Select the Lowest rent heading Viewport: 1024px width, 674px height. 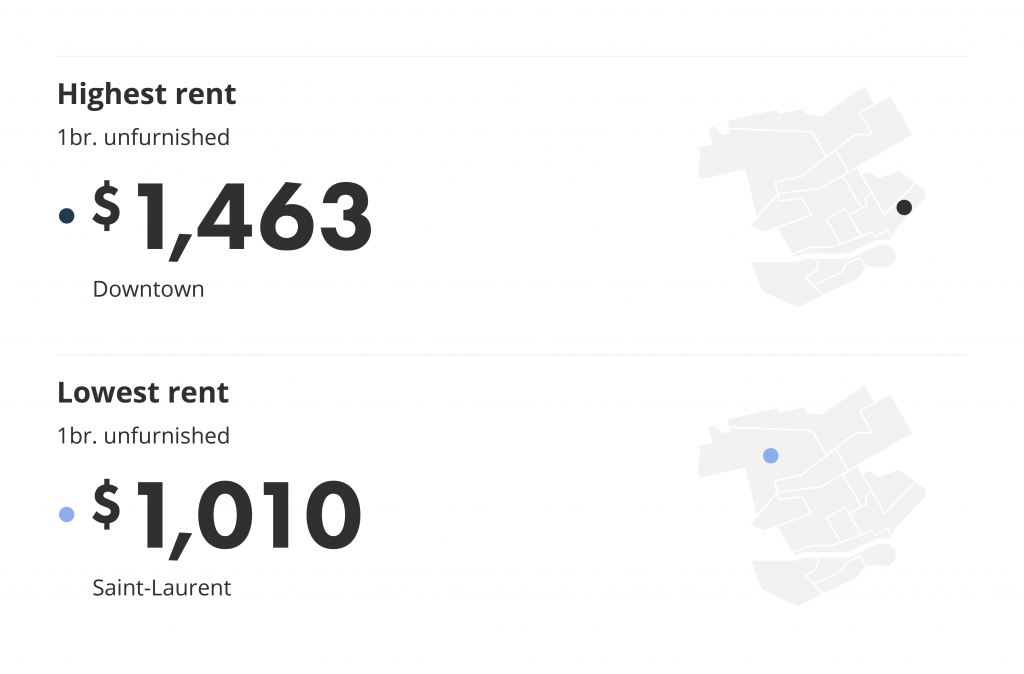point(143,393)
